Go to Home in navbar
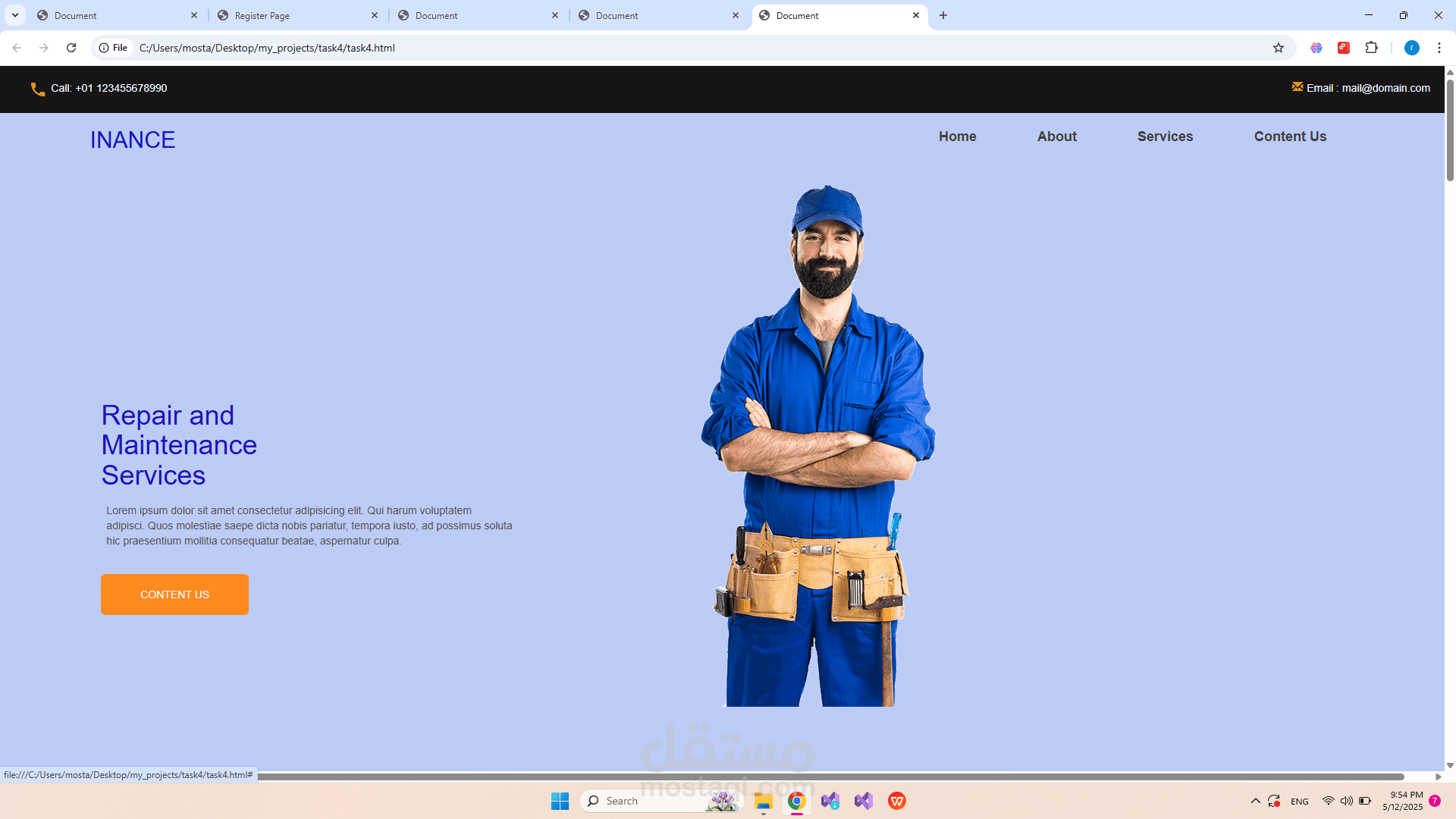Image resolution: width=1456 pixels, height=819 pixels. [x=957, y=136]
